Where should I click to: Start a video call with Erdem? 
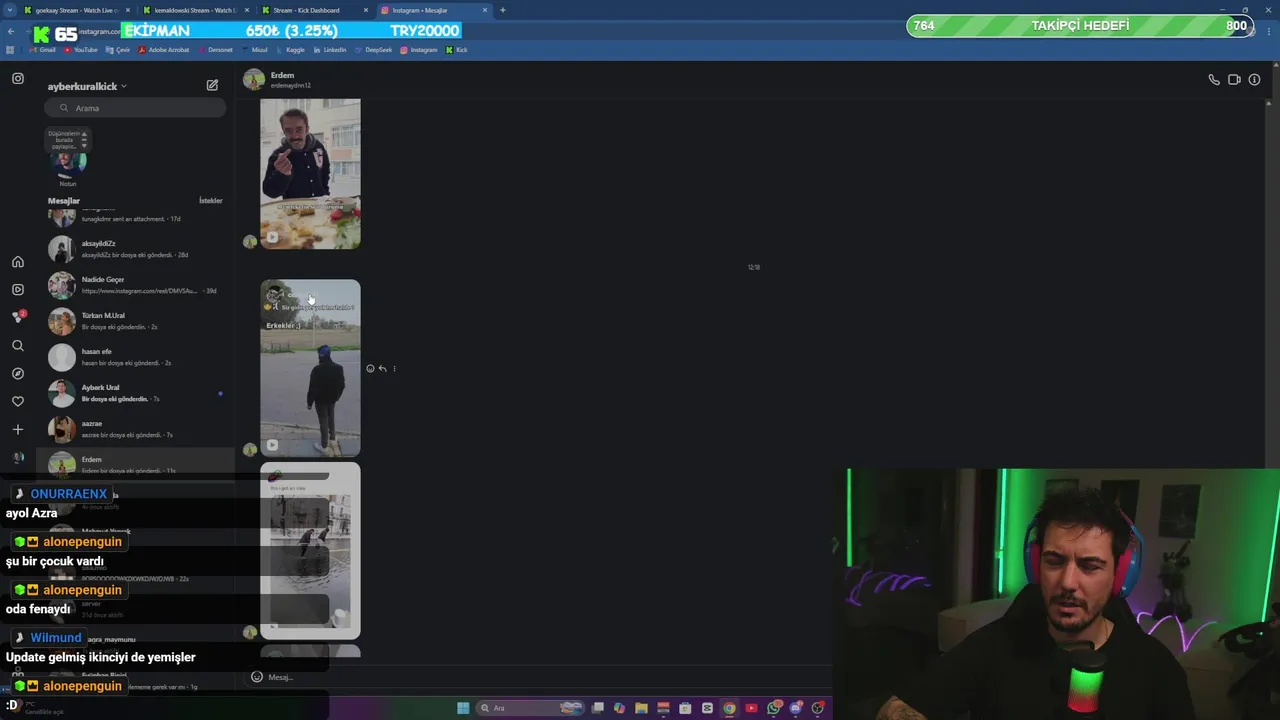pyautogui.click(x=1234, y=80)
